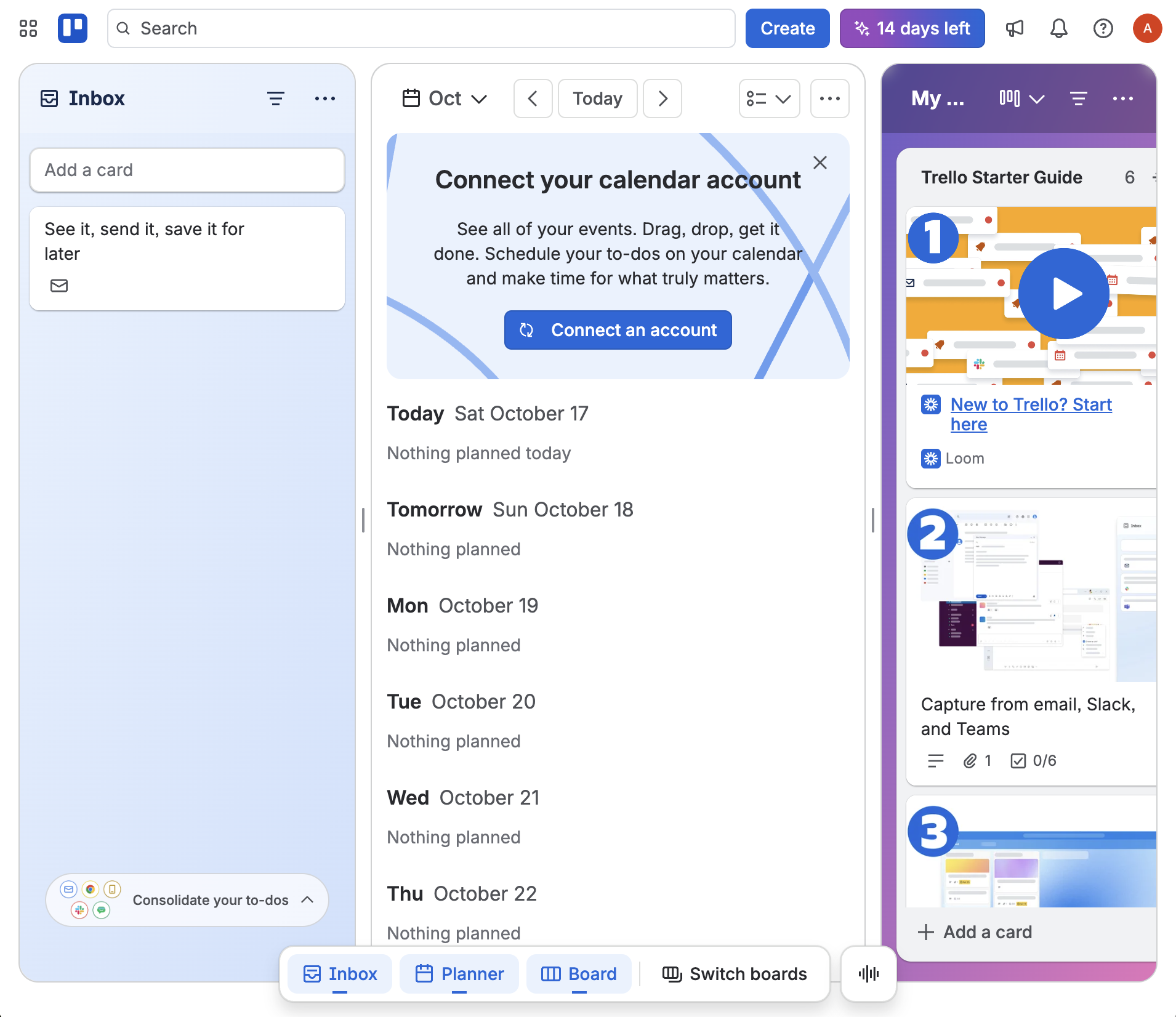The image size is (1176, 1017).
Task: Open the app switcher grid icon
Action: pos(28,28)
